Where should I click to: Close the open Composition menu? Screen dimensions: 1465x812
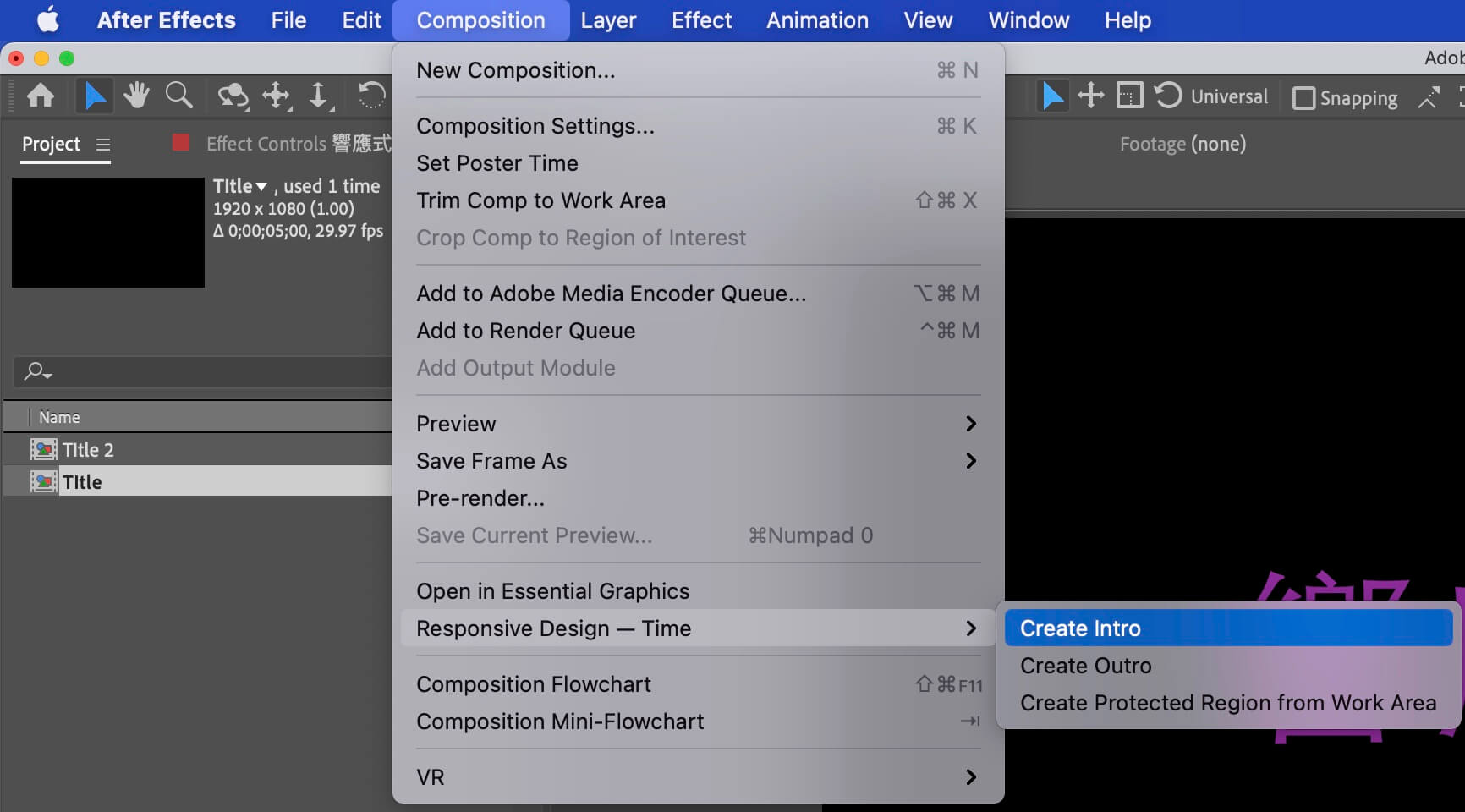point(480,19)
